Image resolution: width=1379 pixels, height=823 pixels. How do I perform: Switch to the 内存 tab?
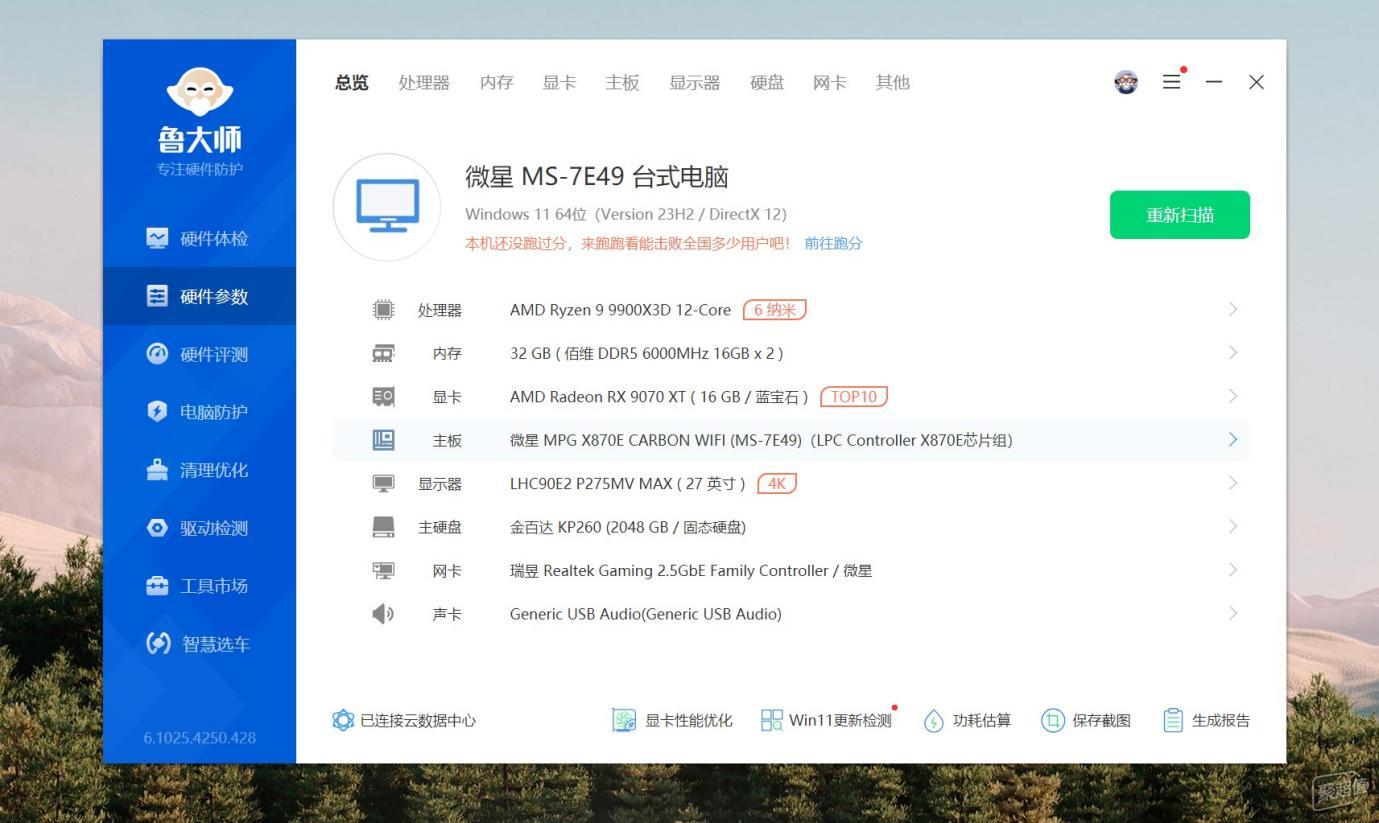[497, 83]
